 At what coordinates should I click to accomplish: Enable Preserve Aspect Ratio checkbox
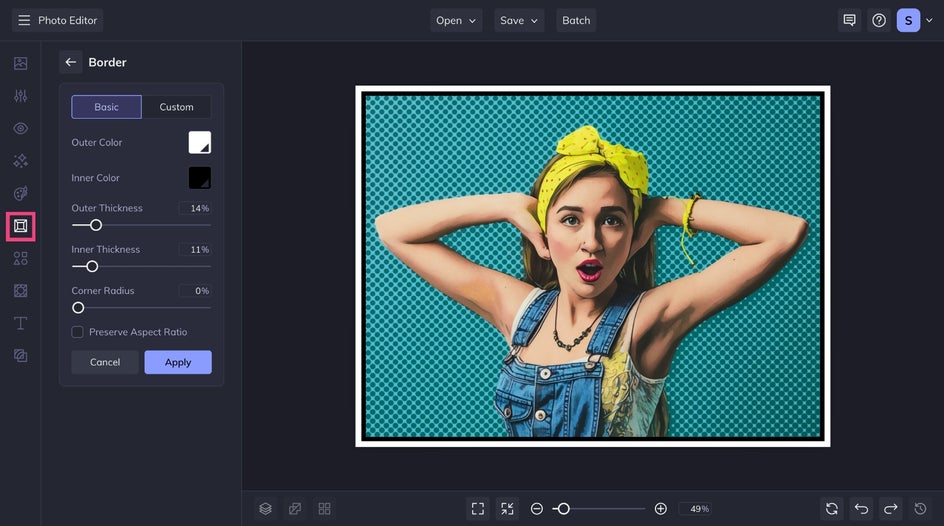coord(78,332)
